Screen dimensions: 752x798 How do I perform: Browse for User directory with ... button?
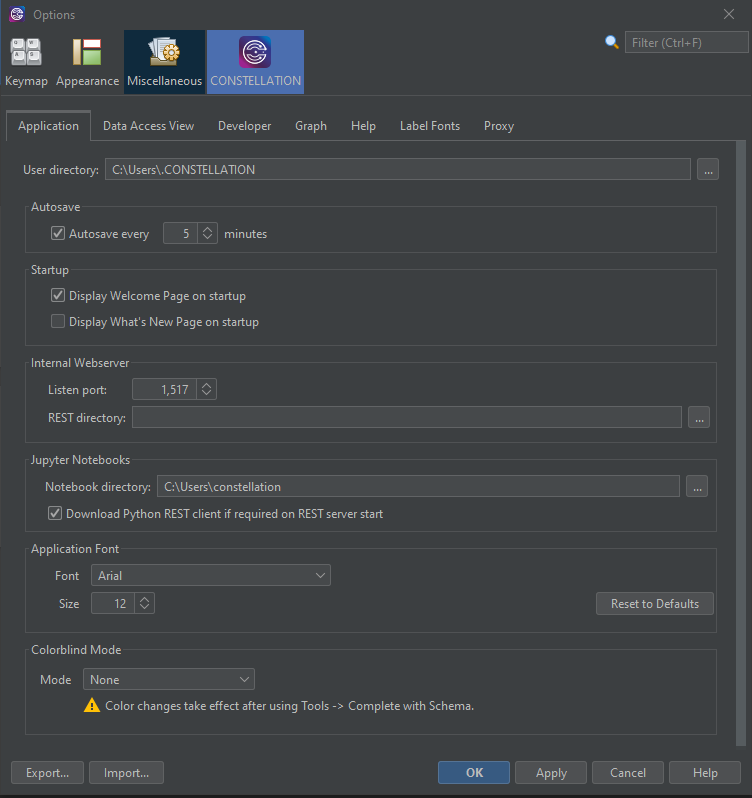tap(708, 169)
